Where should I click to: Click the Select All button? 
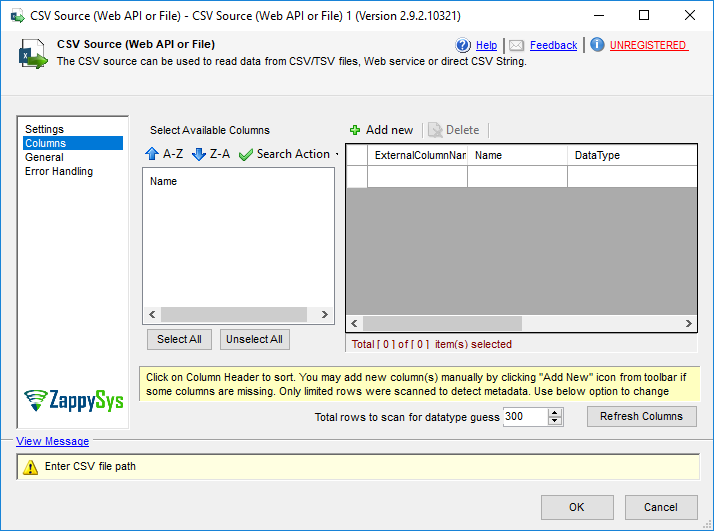click(179, 339)
